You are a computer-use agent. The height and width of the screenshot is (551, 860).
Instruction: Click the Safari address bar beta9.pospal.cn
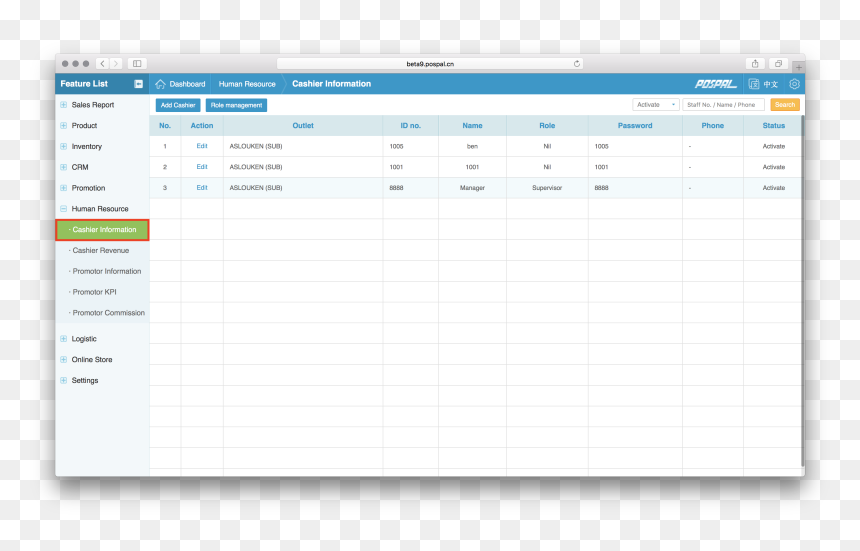(x=430, y=64)
